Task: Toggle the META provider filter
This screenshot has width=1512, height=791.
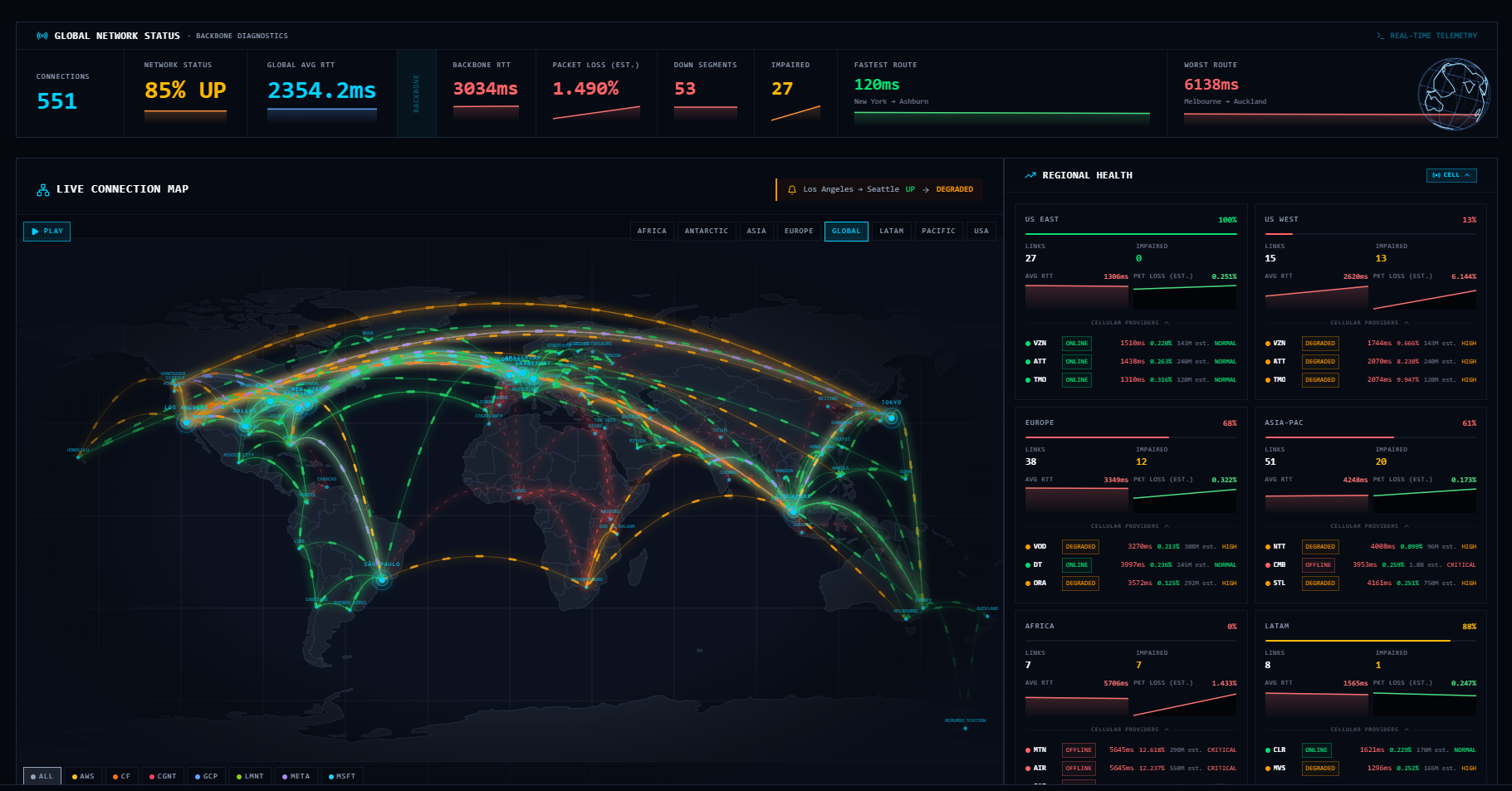Action: tap(296, 776)
